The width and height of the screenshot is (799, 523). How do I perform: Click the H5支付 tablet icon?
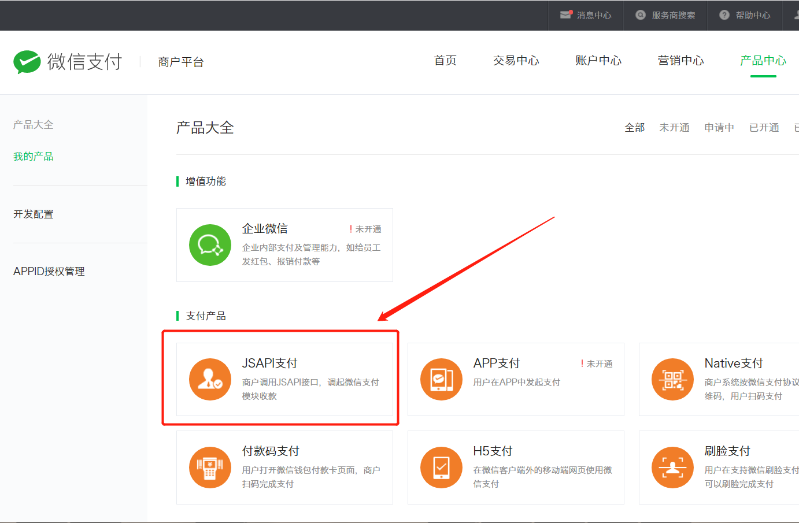pos(441,467)
